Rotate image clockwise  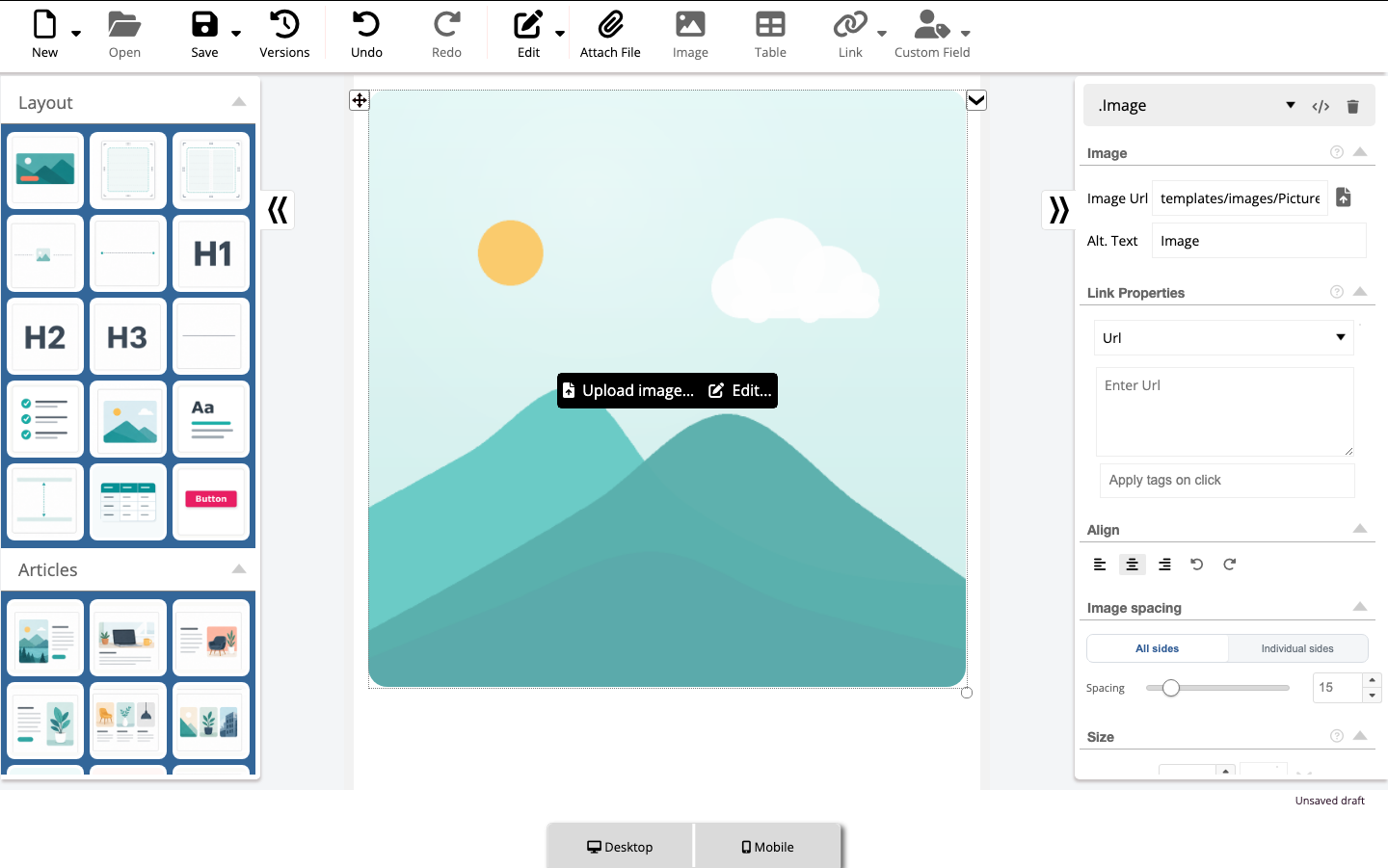(1230, 565)
